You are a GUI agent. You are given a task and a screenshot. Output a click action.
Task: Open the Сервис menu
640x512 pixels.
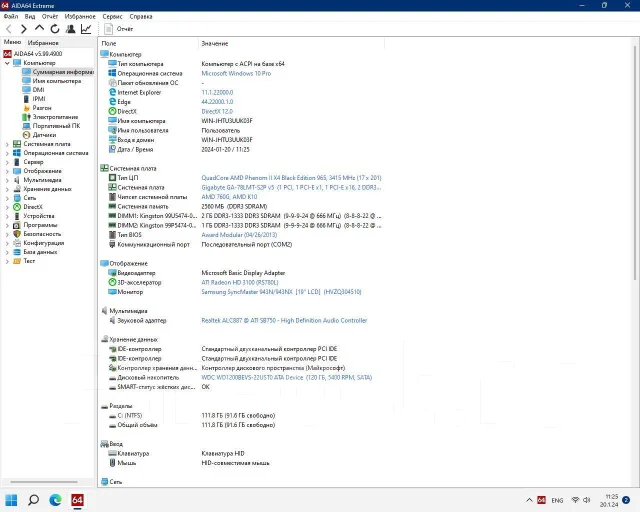[x=112, y=16]
